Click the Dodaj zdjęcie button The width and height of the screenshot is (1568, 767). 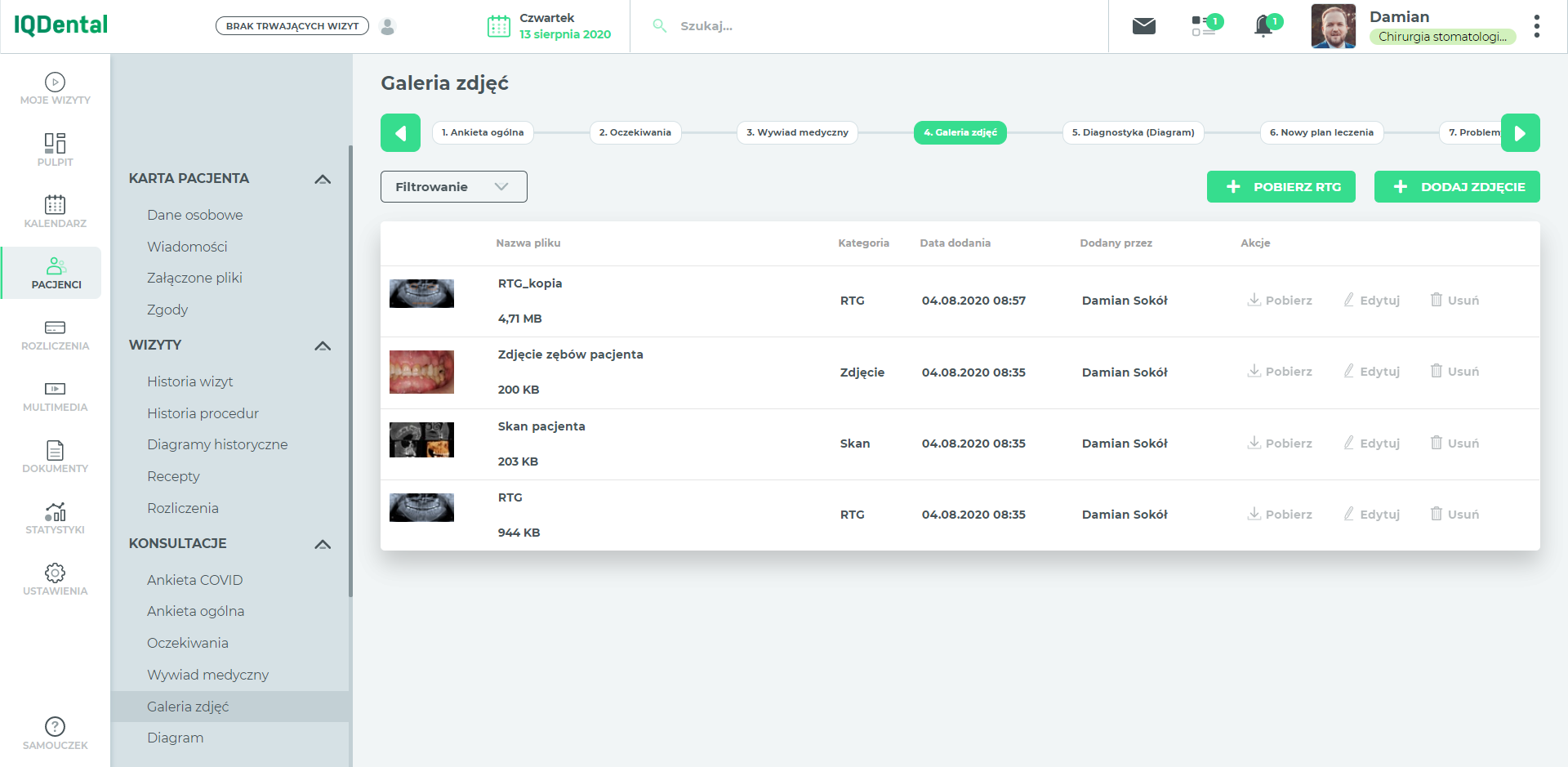[1457, 186]
